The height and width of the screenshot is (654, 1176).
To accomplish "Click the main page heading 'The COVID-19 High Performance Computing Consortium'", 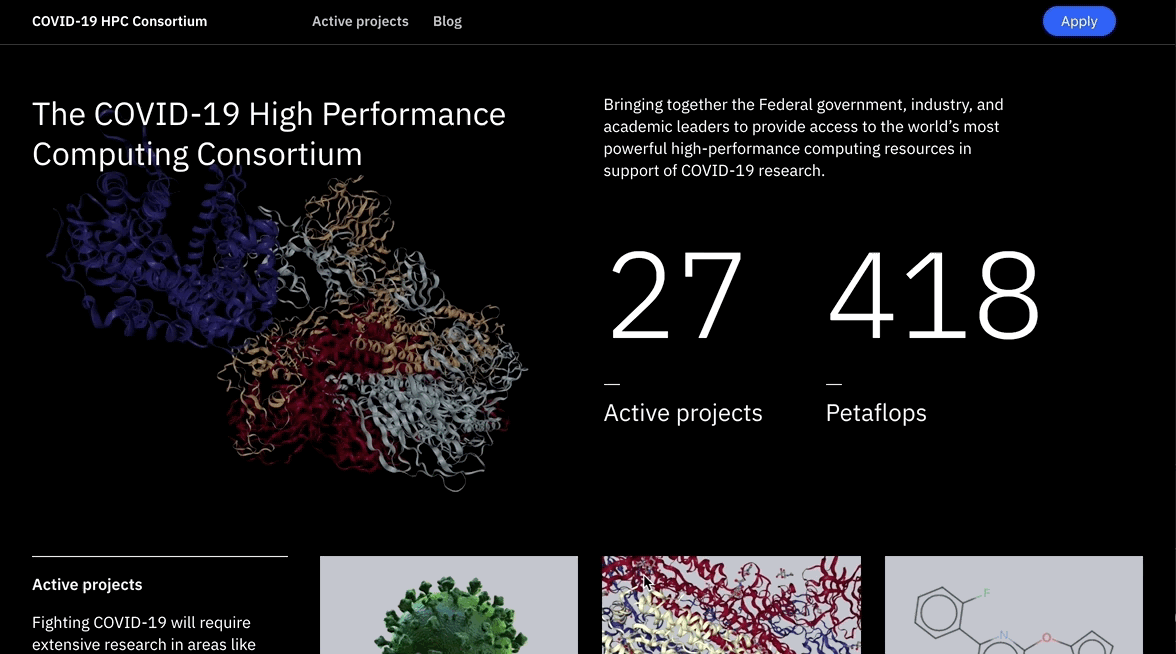I will 268,134.
